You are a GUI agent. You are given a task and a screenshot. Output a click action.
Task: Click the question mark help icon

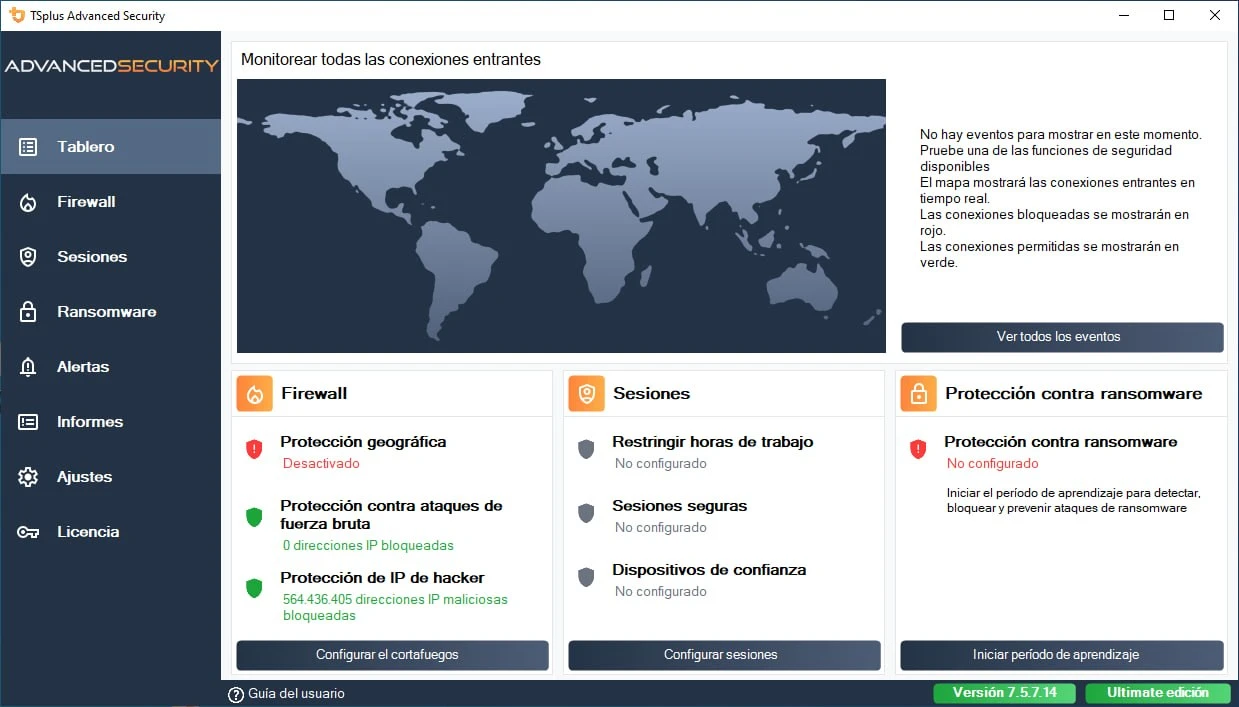pyautogui.click(x=236, y=694)
